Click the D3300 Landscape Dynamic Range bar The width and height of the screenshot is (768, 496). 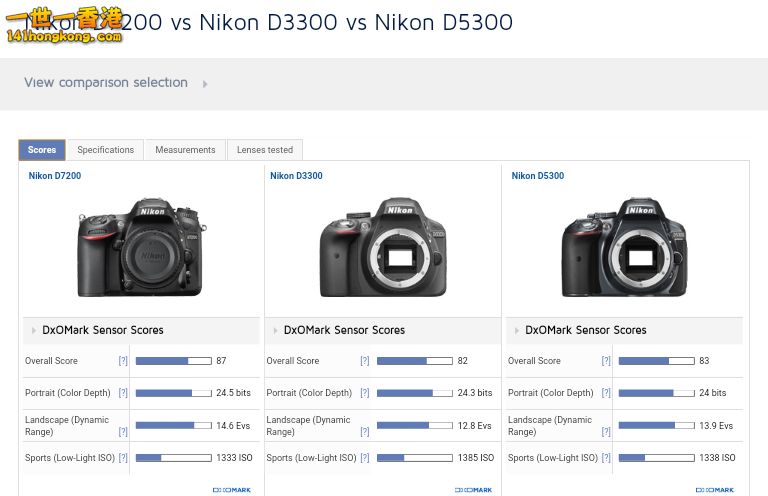tap(415, 425)
